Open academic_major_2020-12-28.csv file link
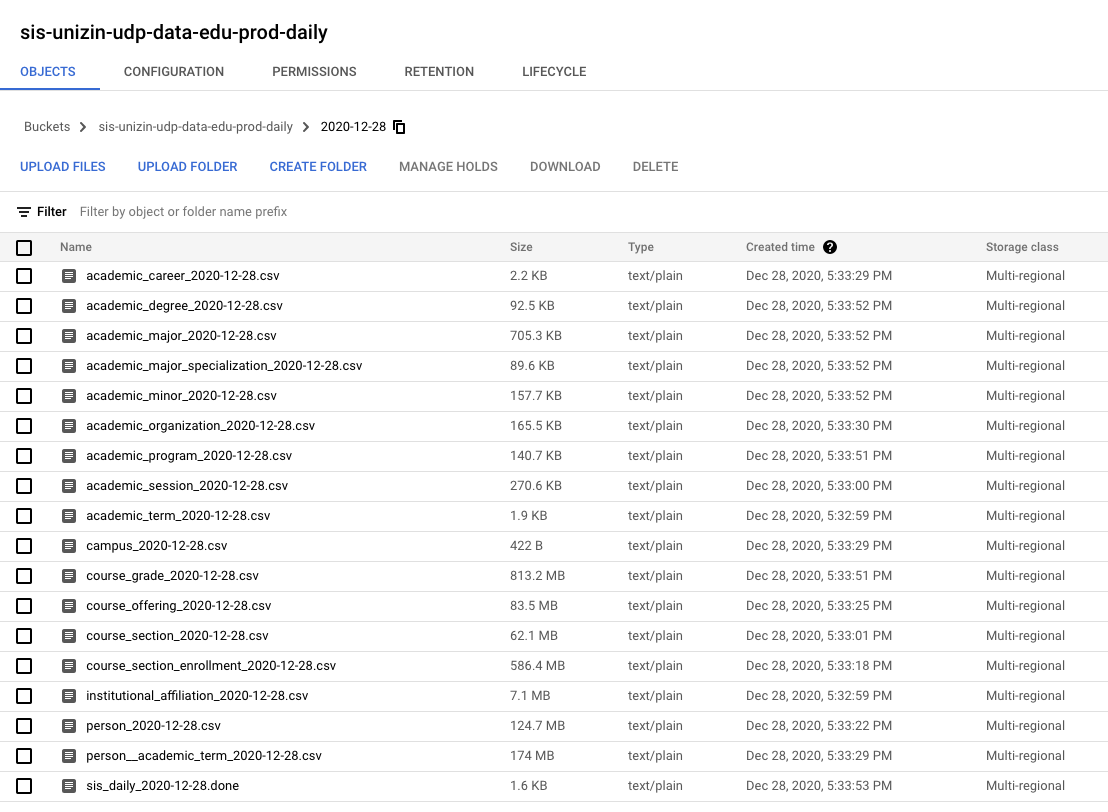Viewport: 1108px width, 812px height. click(181, 336)
